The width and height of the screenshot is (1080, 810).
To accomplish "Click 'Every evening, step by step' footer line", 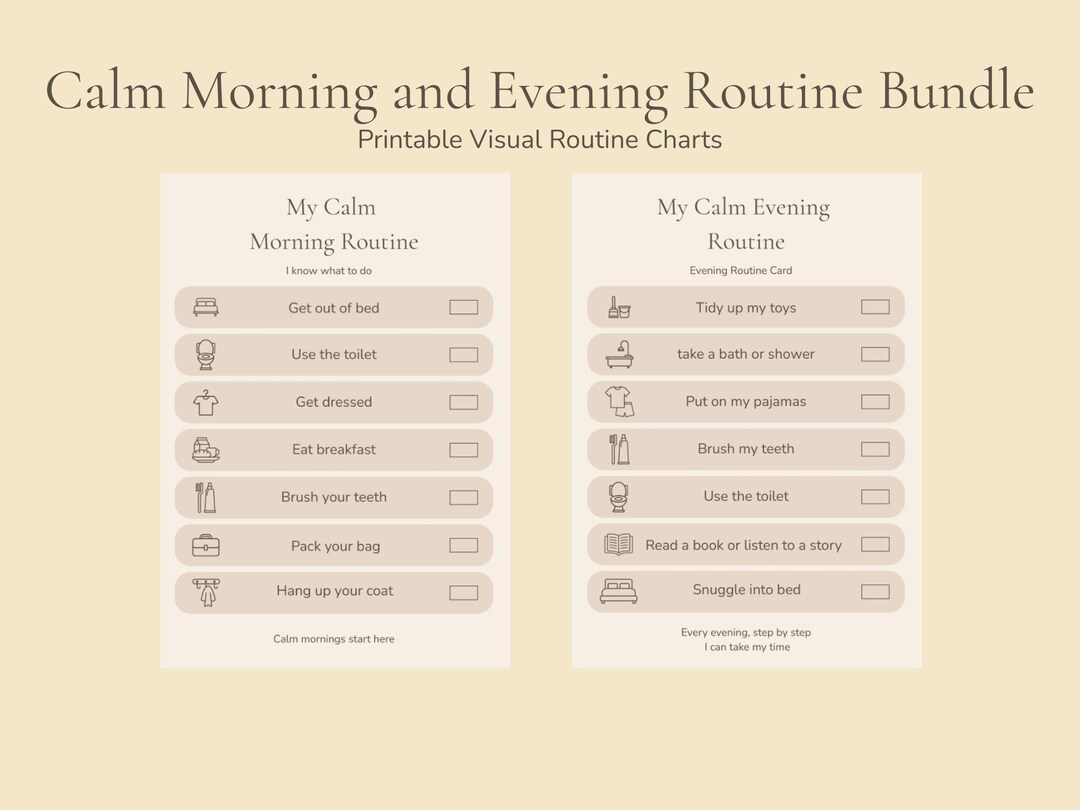I will point(746,632).
